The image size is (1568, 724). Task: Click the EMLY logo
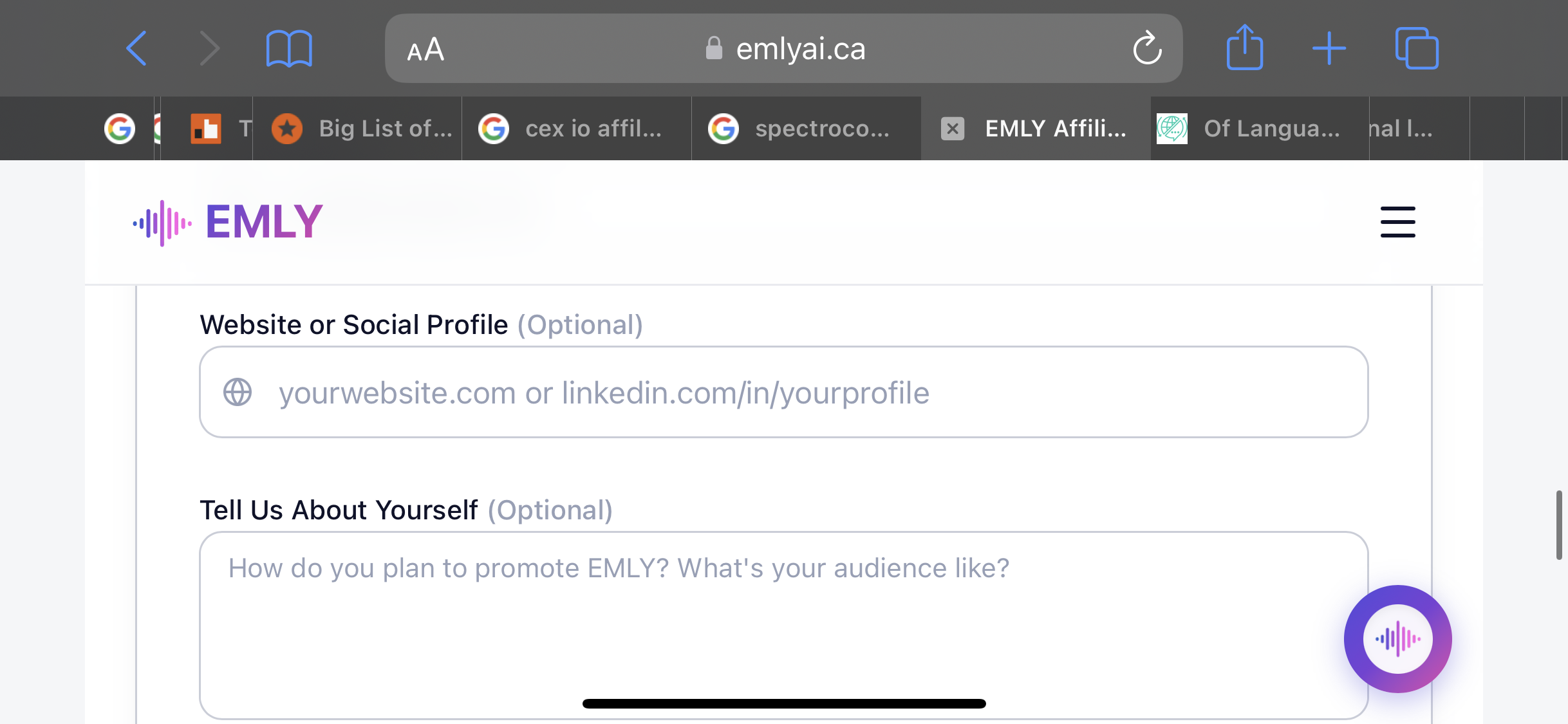tap(227, 222)
